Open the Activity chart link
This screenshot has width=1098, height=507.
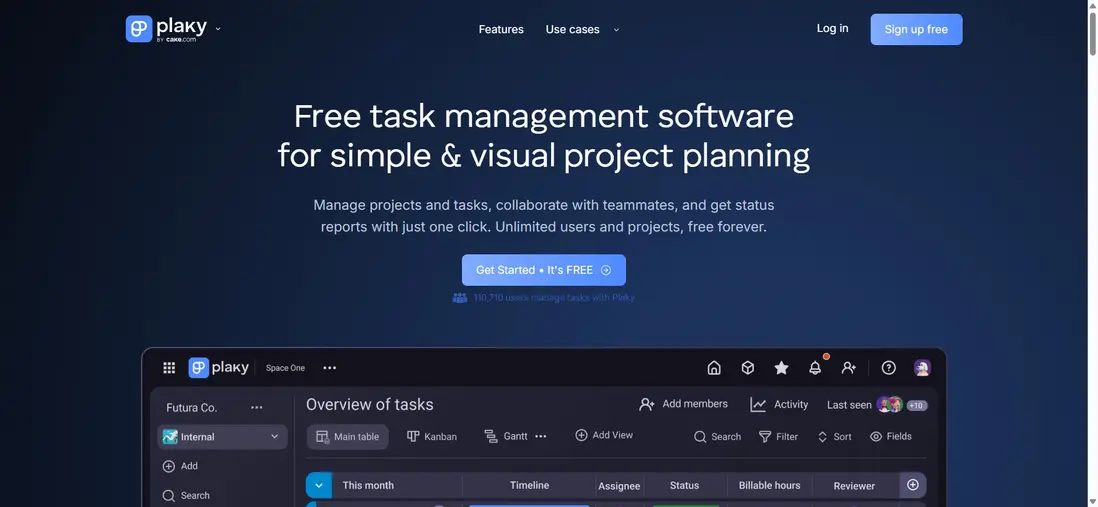(779, 405)
